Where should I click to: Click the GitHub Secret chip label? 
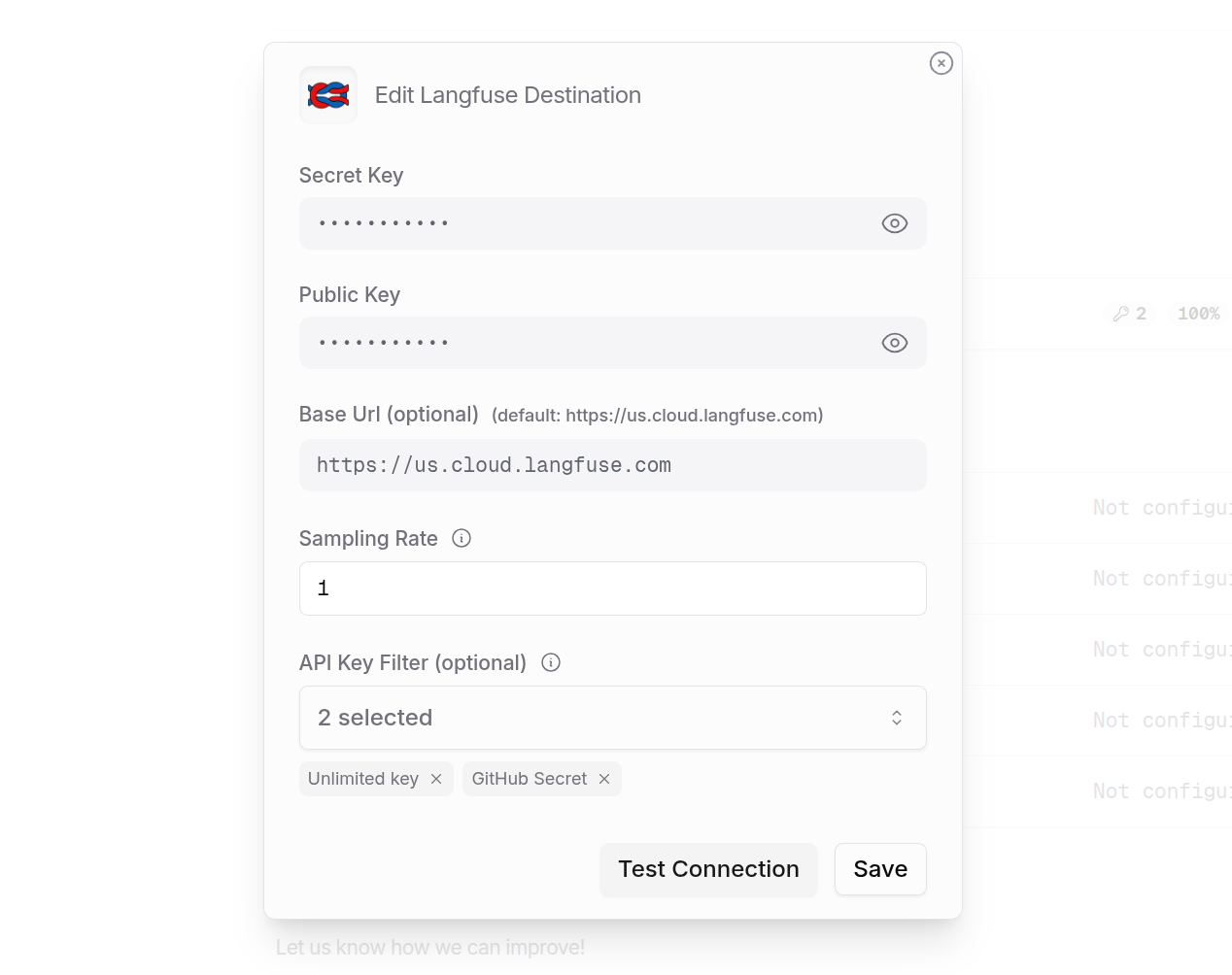click(529, 779)
